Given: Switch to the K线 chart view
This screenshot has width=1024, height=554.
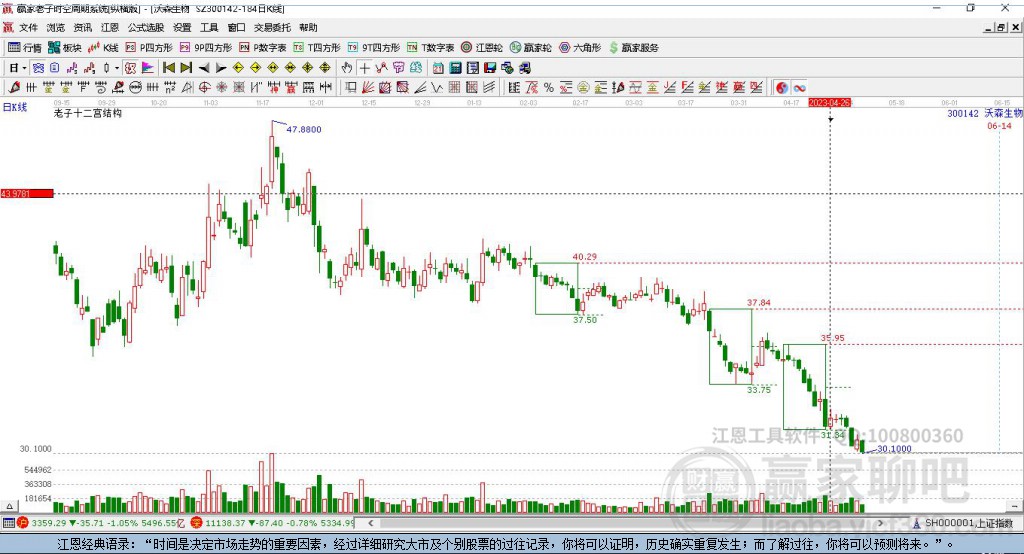Looking at the screenshot, I should click(103, 48).
